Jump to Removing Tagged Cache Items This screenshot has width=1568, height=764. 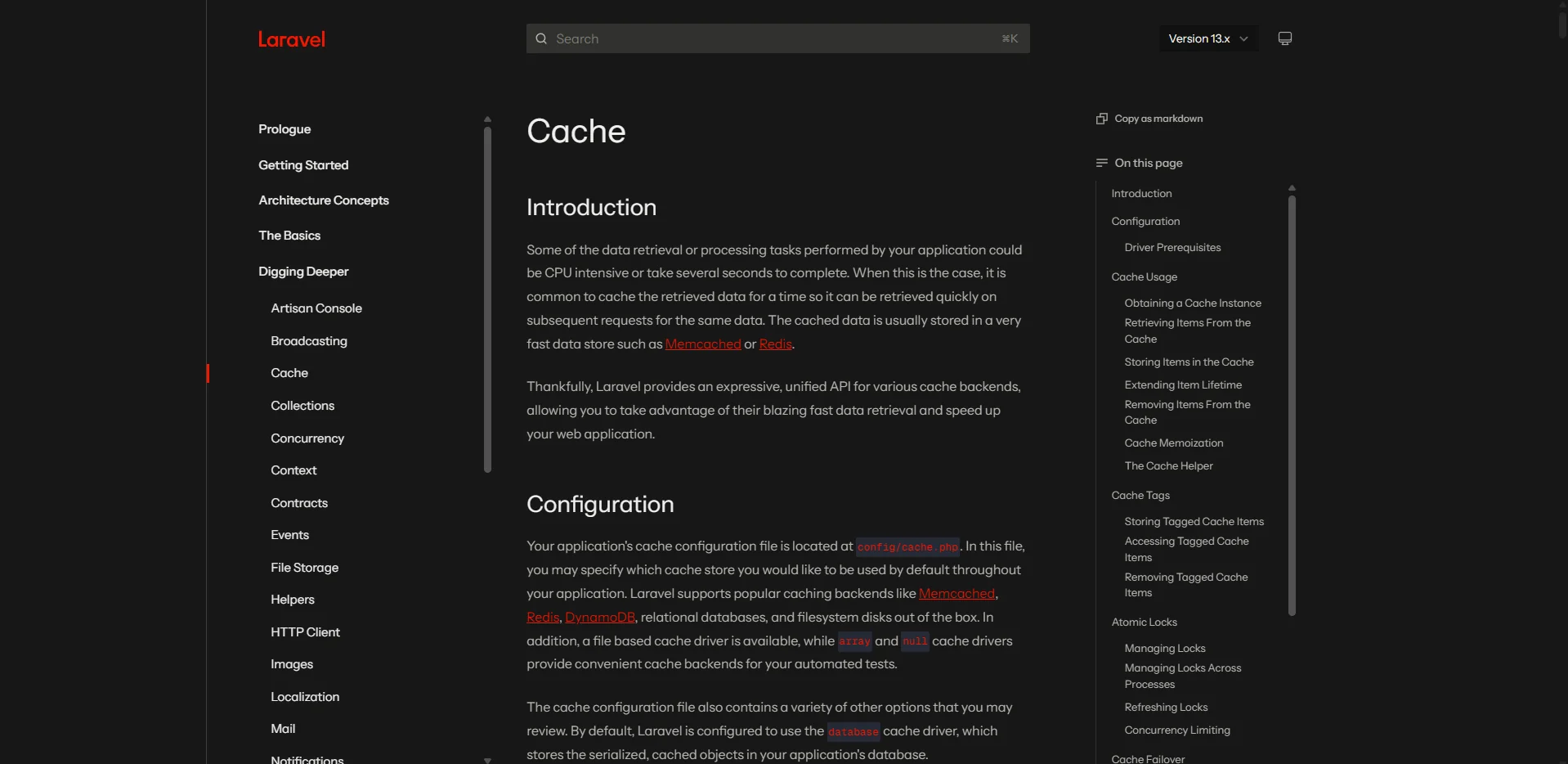1186,585
